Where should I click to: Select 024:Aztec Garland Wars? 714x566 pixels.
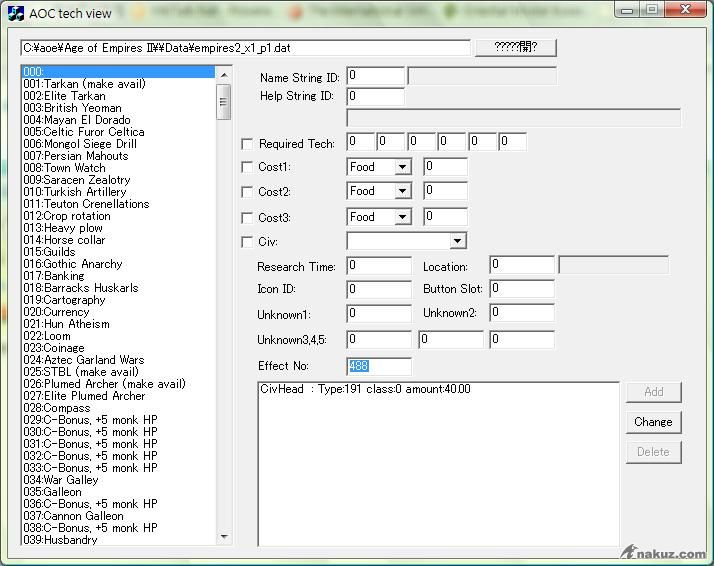click(118, 360)
